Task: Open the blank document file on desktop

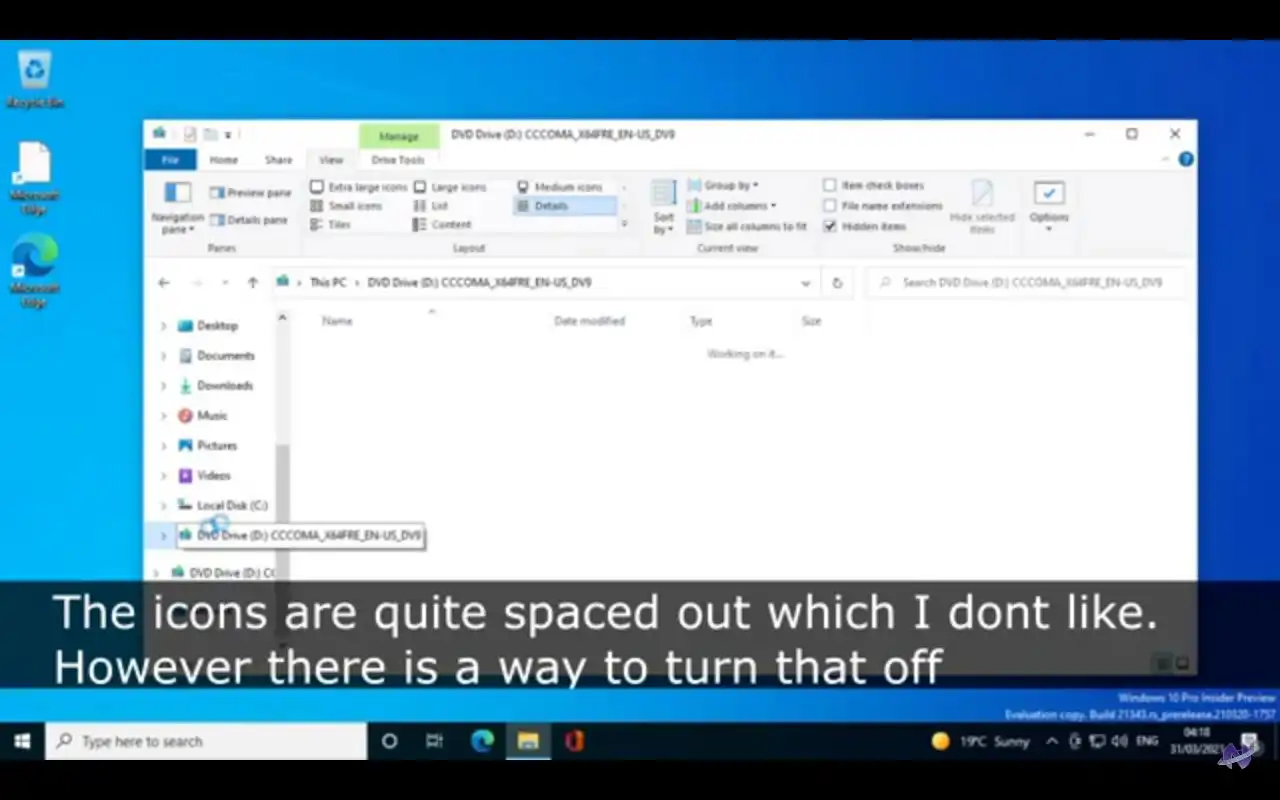Action: click(x=34, y=178)
